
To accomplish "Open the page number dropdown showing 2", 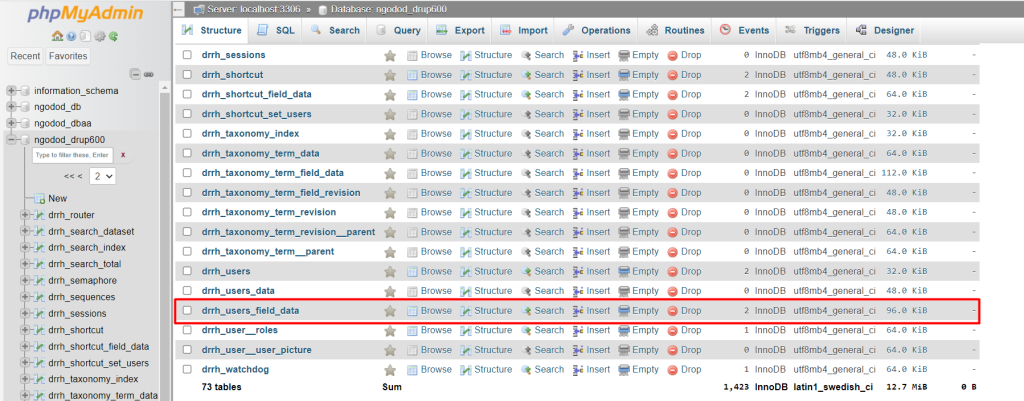I will (103, 176).
